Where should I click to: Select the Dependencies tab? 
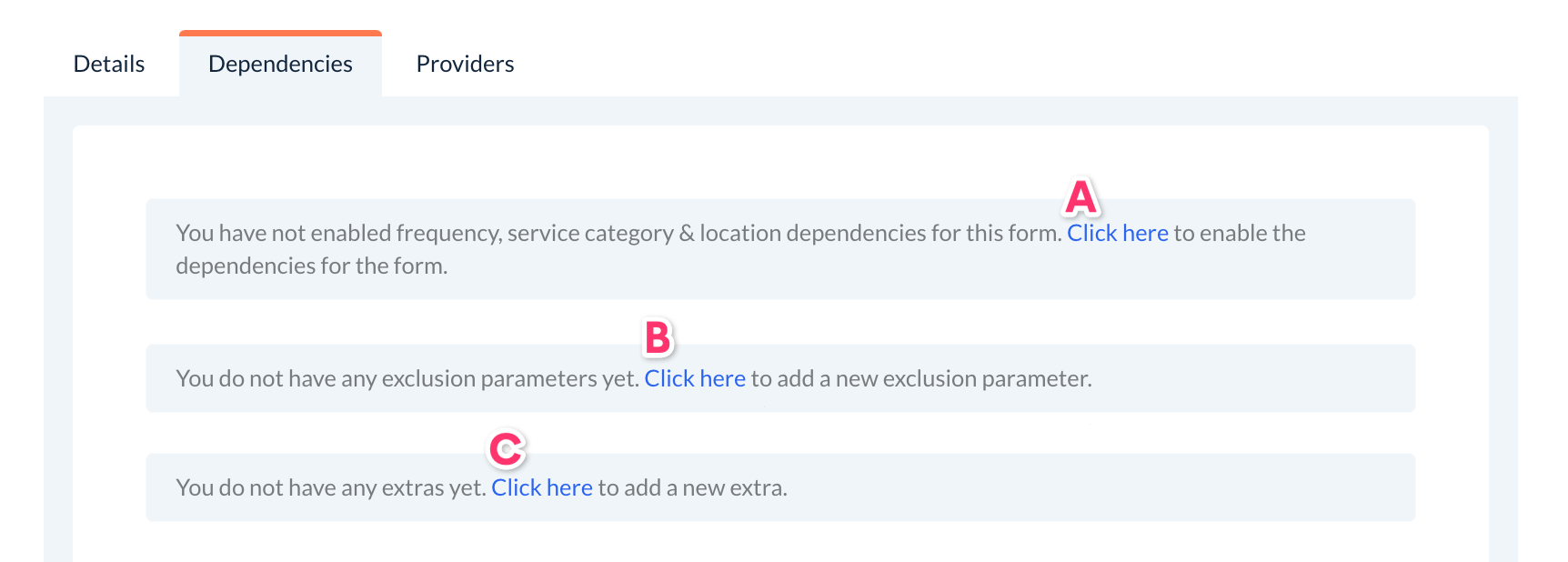coord(280,65)
